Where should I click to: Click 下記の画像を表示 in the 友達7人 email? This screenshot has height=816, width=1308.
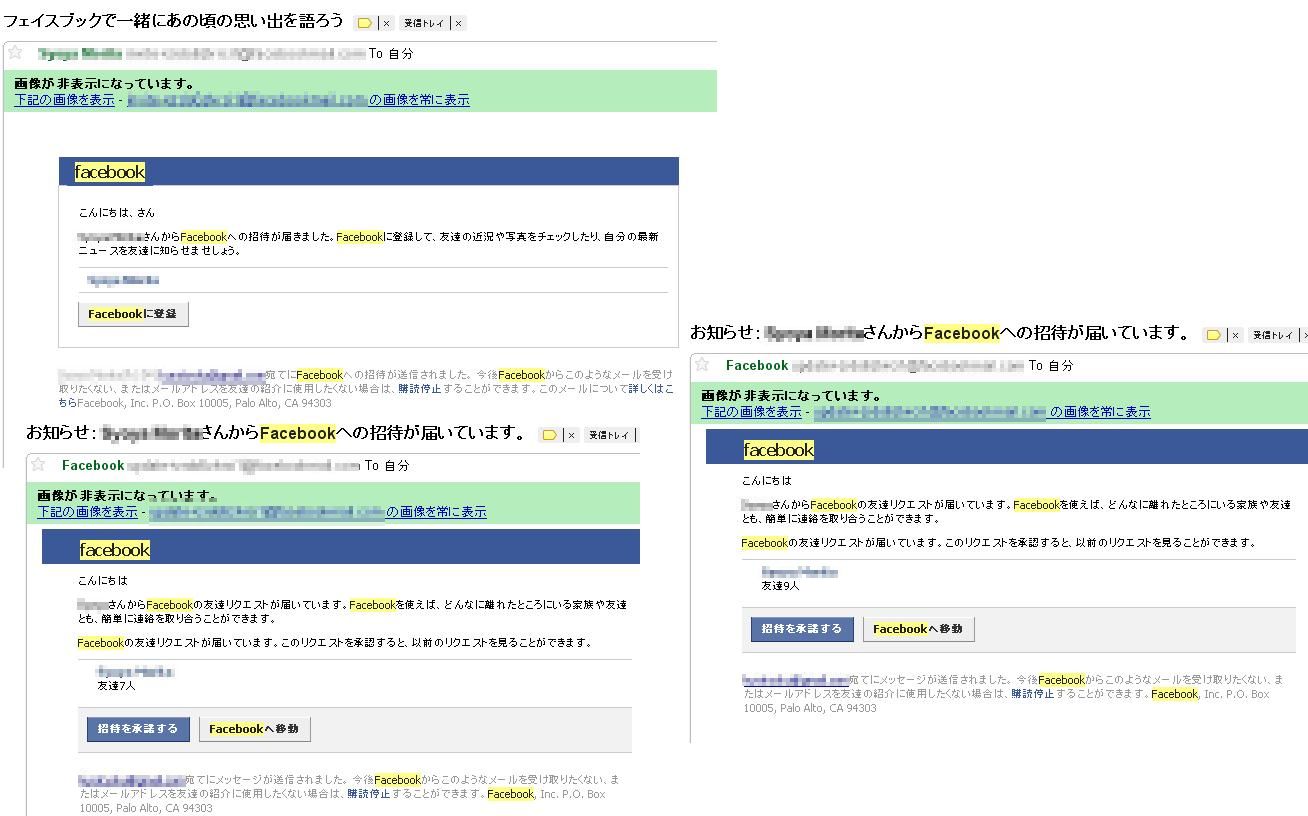[87, 512]
